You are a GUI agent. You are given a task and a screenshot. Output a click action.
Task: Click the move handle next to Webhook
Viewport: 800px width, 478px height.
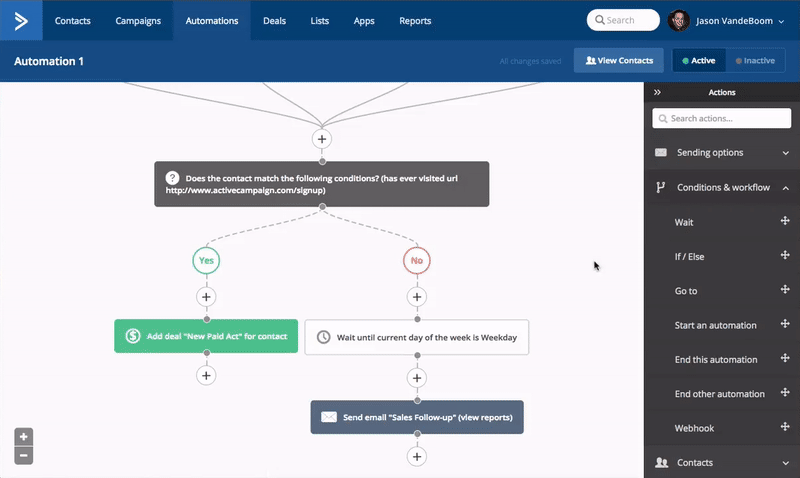[785, 426]
